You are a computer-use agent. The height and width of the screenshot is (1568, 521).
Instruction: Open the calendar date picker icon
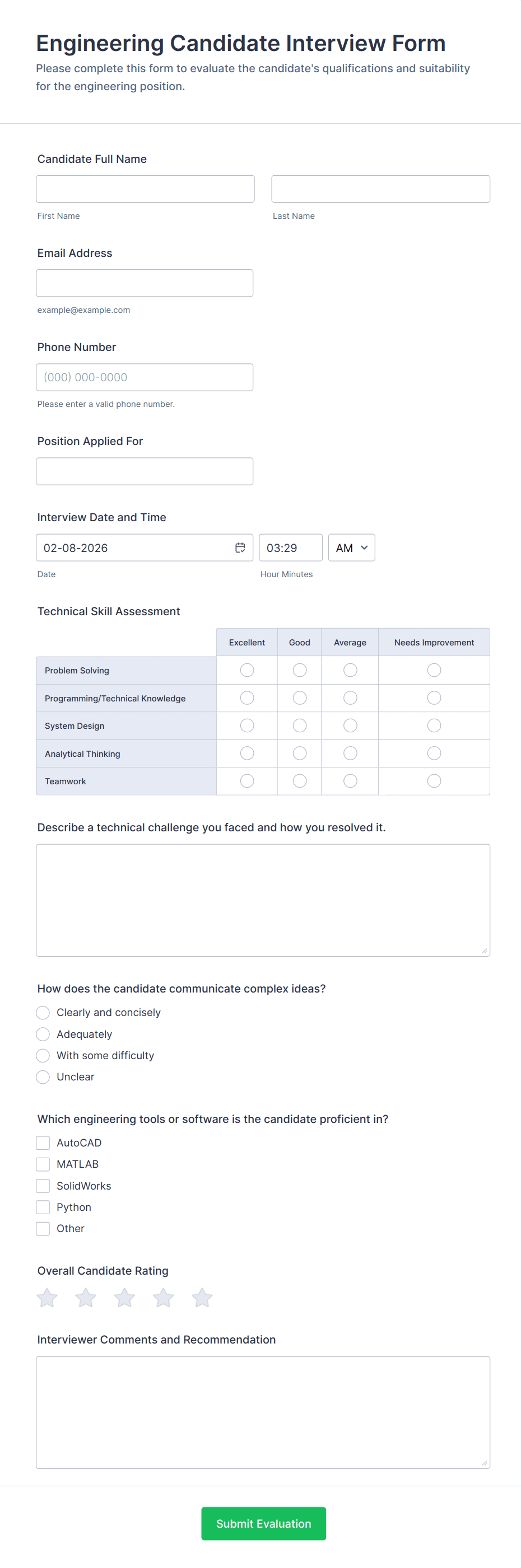point(240,547)
